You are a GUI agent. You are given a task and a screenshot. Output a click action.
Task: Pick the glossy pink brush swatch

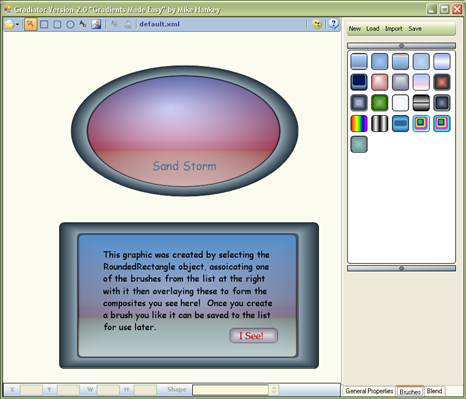(380, 82)
